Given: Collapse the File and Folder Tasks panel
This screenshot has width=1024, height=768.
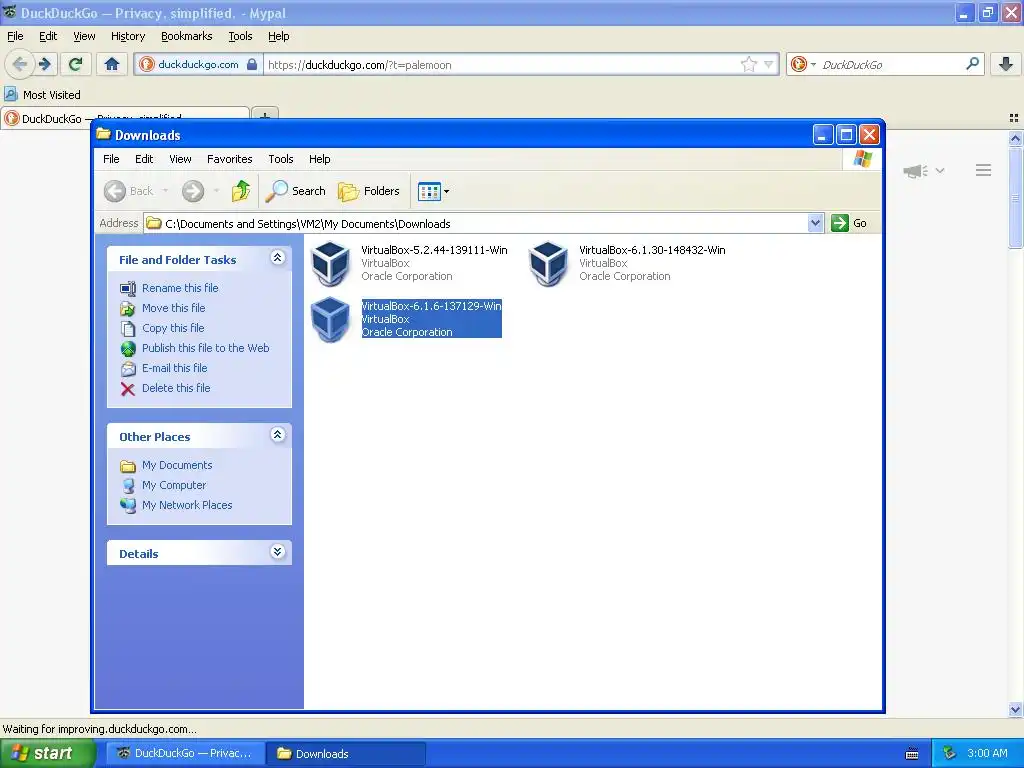Looking at the screenshot, I should [278, 257].
